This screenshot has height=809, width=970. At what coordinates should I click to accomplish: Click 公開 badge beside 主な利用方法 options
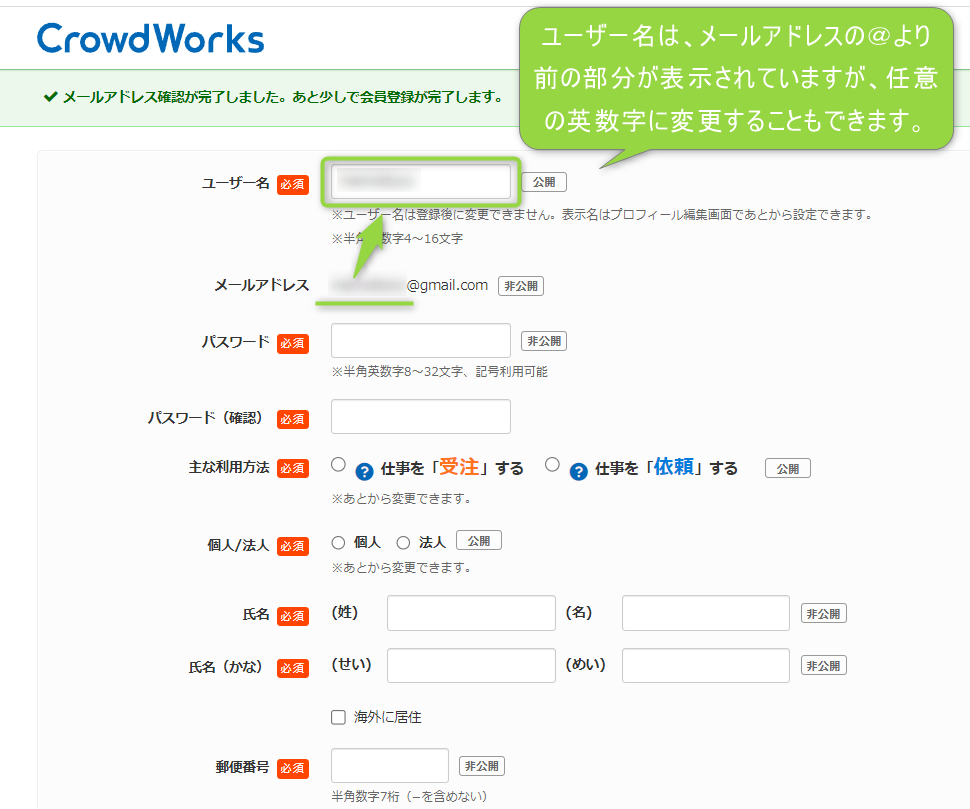(787, 468)
